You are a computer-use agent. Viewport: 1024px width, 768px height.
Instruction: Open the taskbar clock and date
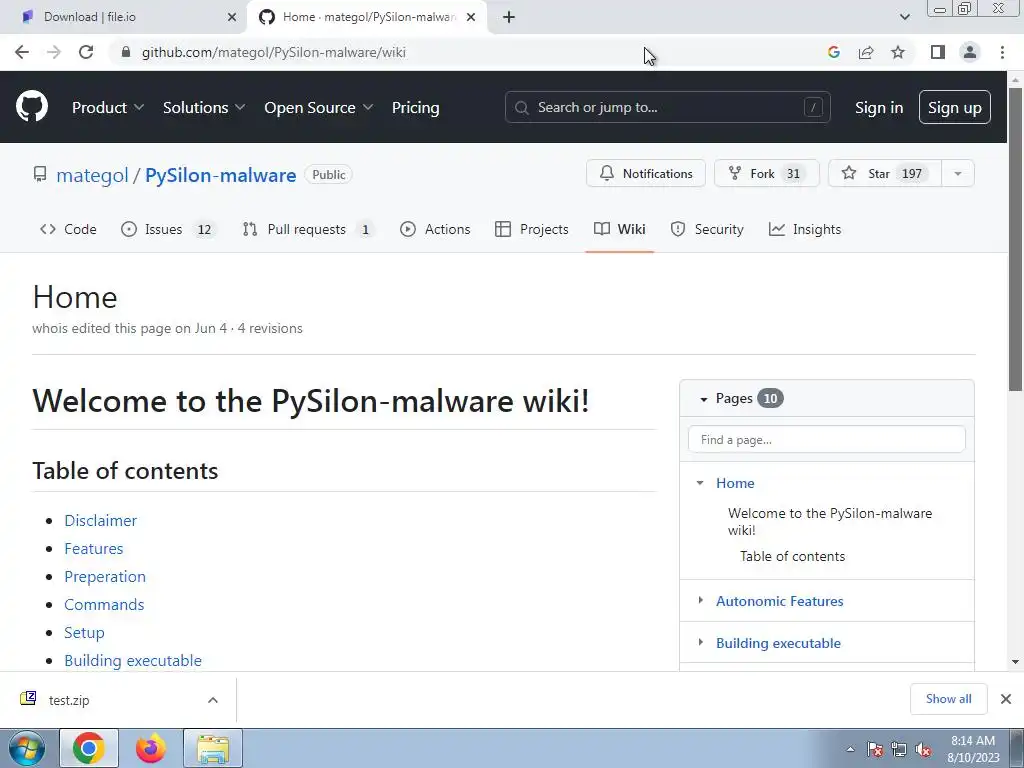click(973, 749)
